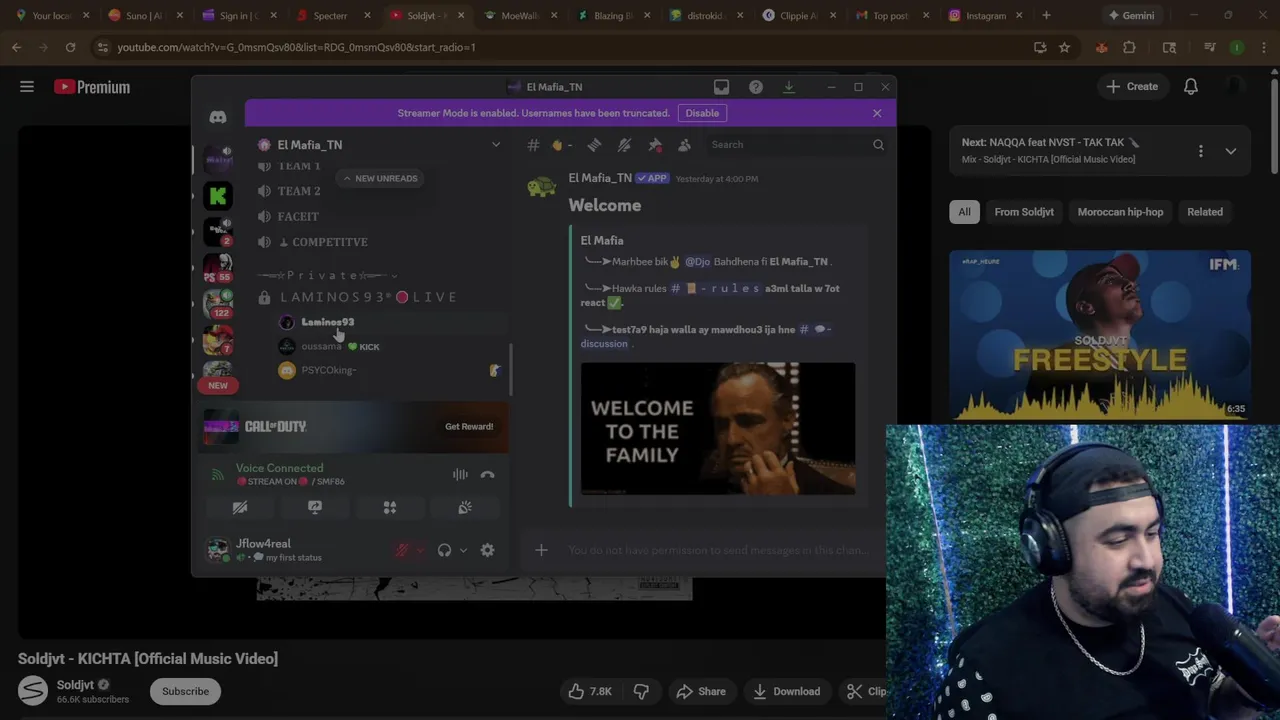Play Welcome to the Family GIF
Screen dimensions: 1280x720
pos(718,429)
